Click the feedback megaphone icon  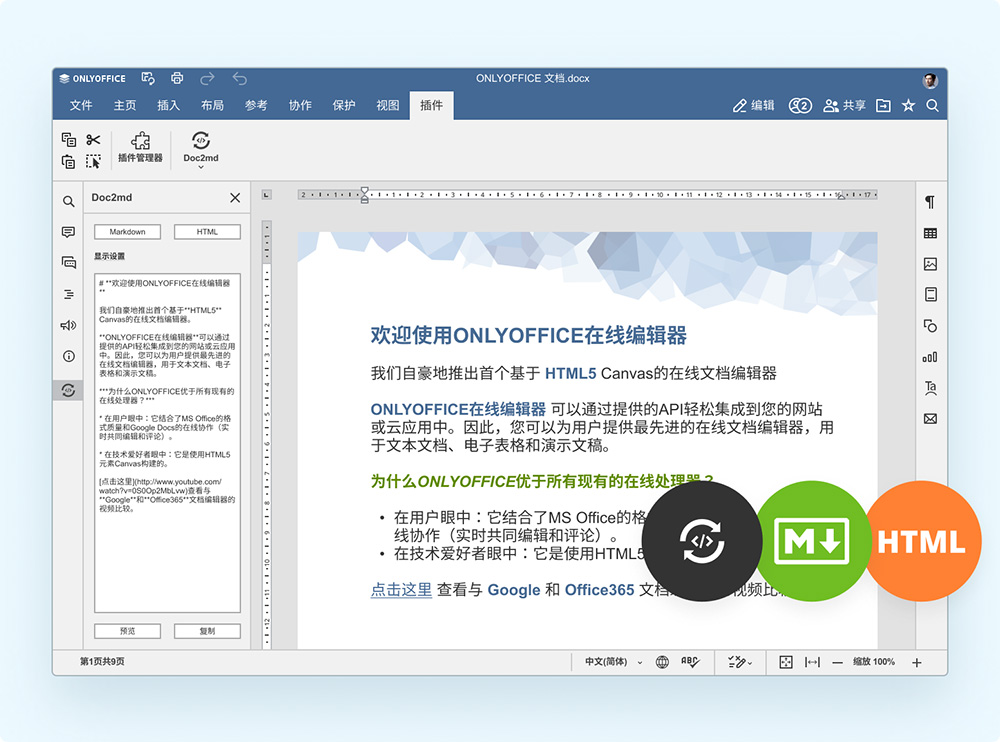[x=68, y=325]
